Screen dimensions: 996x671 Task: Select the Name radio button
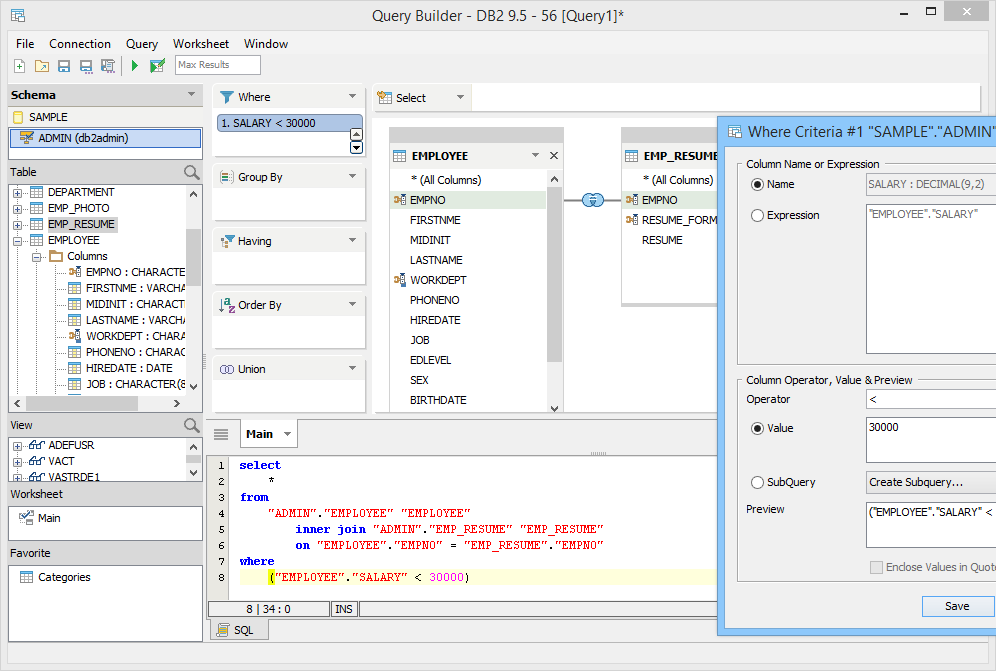[757, 184]
